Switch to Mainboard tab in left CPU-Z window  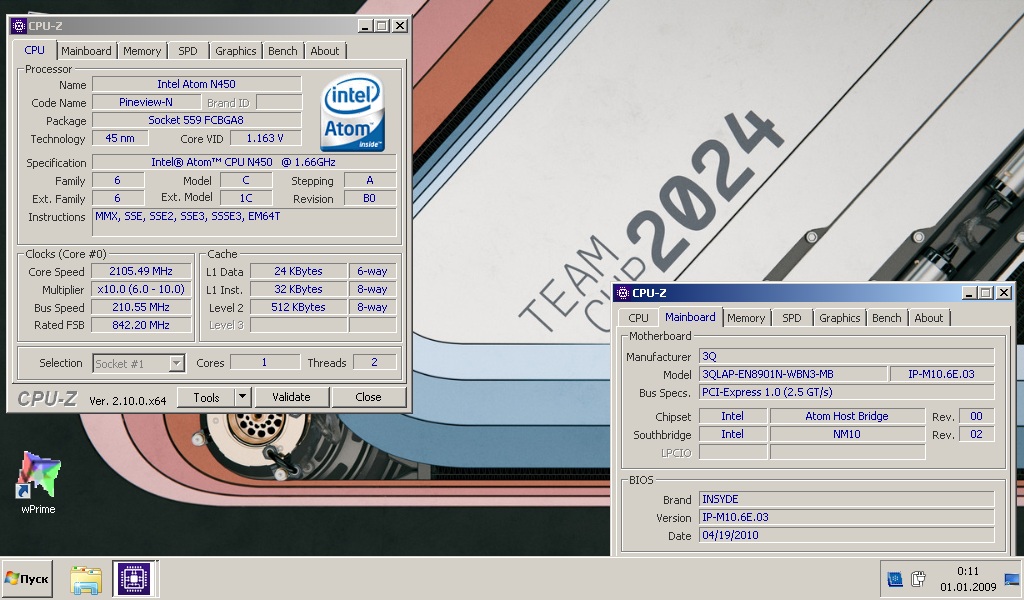pyautogui.click(x=86, y=51)
